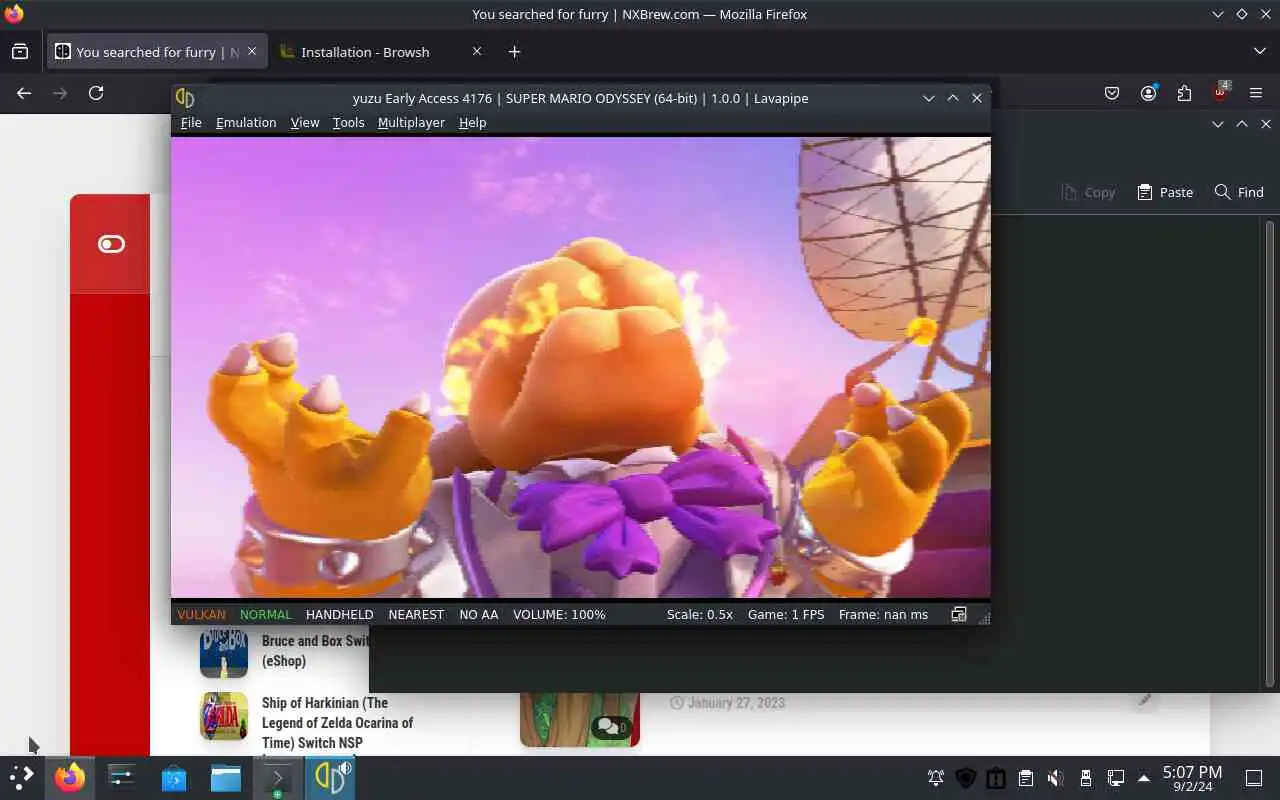Click the uBlock Origin extension icon
Viewport: 1280px width, 800px height.
(1220, 93)
